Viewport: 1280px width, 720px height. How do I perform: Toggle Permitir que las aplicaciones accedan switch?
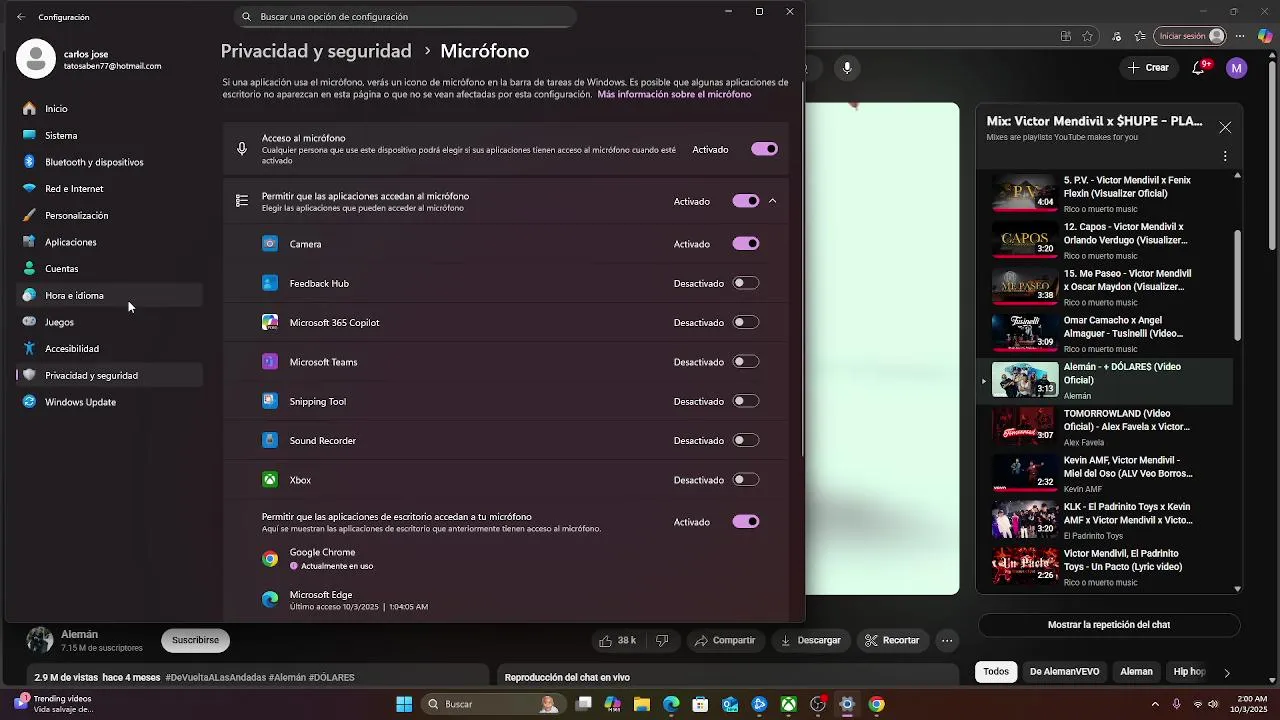click(746, 201)
